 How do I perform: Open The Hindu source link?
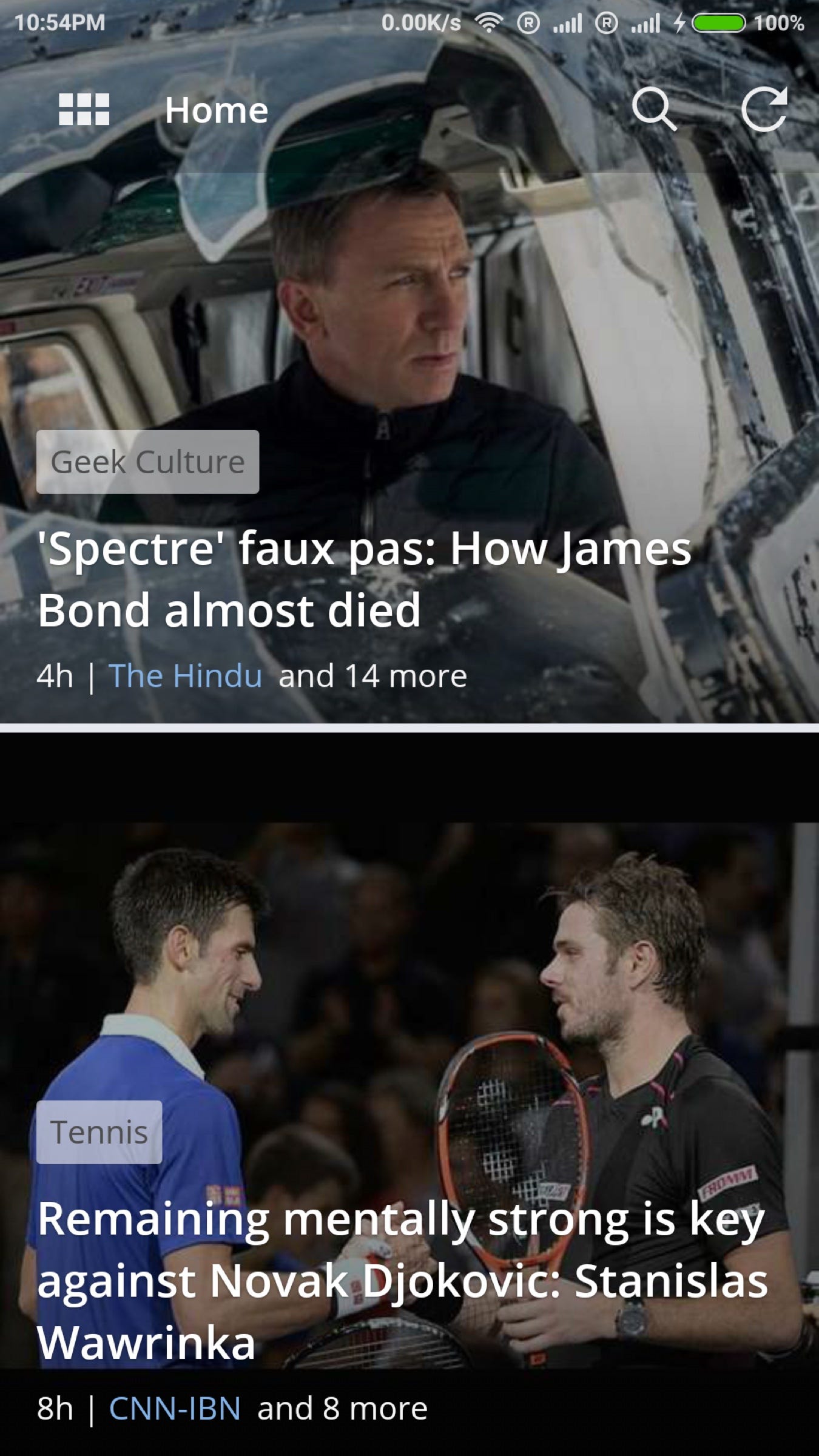point(185,676)
